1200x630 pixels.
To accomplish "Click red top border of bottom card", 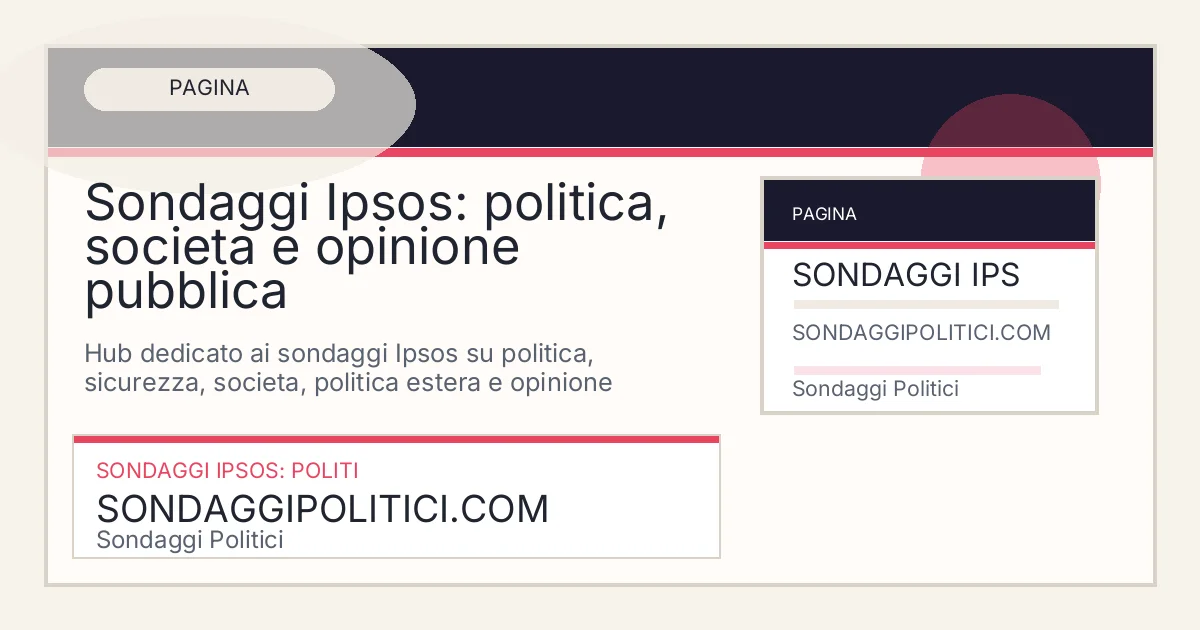I will tap(396, 439).
